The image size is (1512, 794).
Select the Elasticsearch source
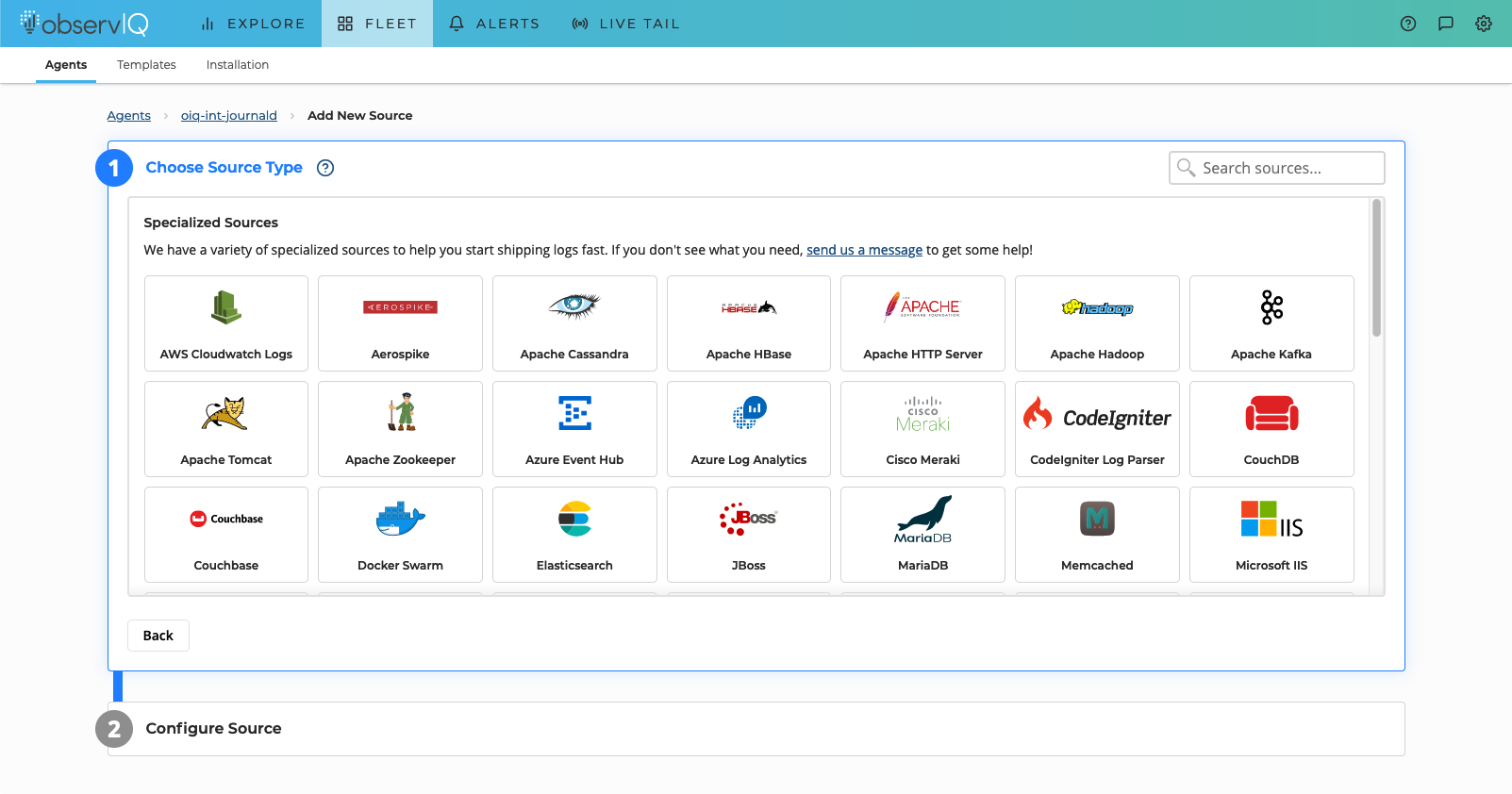pyautogui.click(x=574, y=535)
